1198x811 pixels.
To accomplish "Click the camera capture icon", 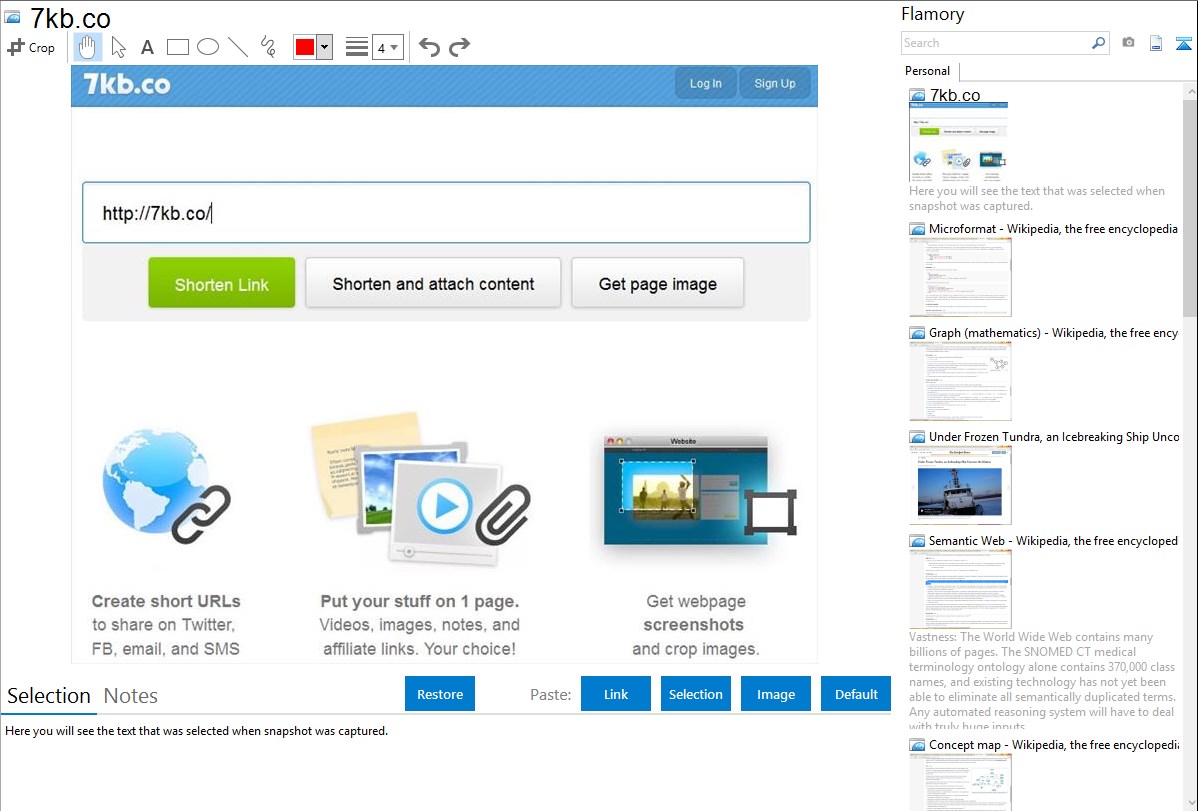I will click(x=1128, y=43).
